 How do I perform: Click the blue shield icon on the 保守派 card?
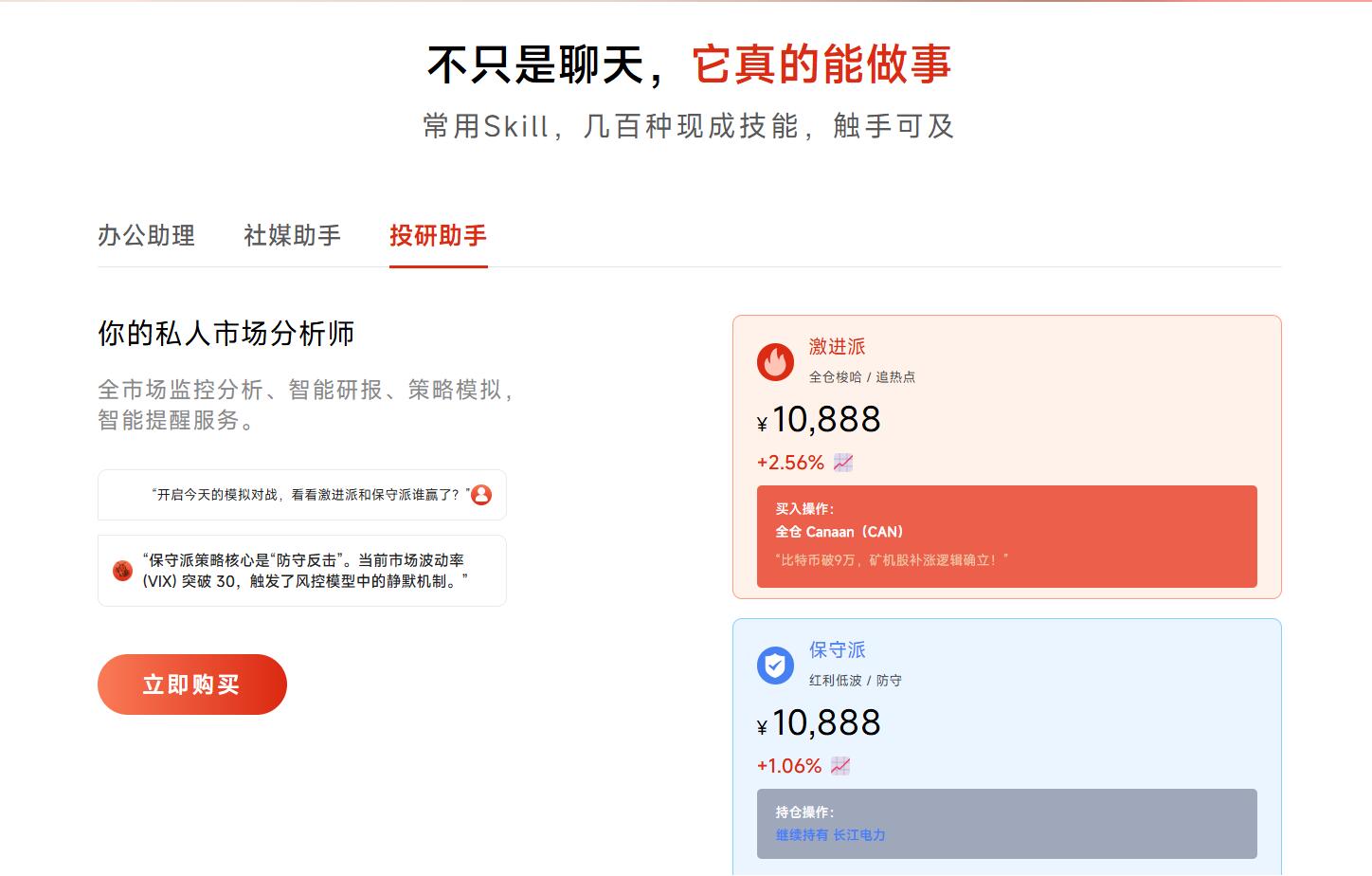tap(775, 666)
